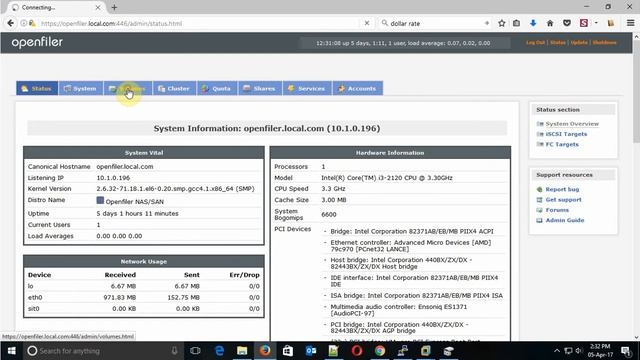
Task: Open File Explorer from taskbar
Action: (242, 351)
